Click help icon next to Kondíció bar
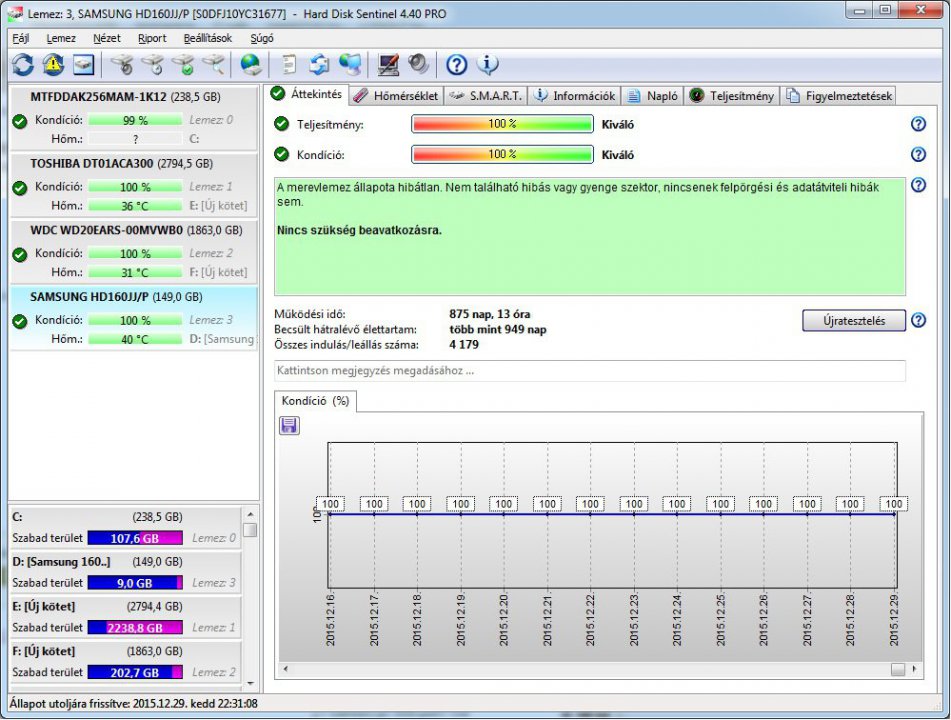 pos(918,155)
